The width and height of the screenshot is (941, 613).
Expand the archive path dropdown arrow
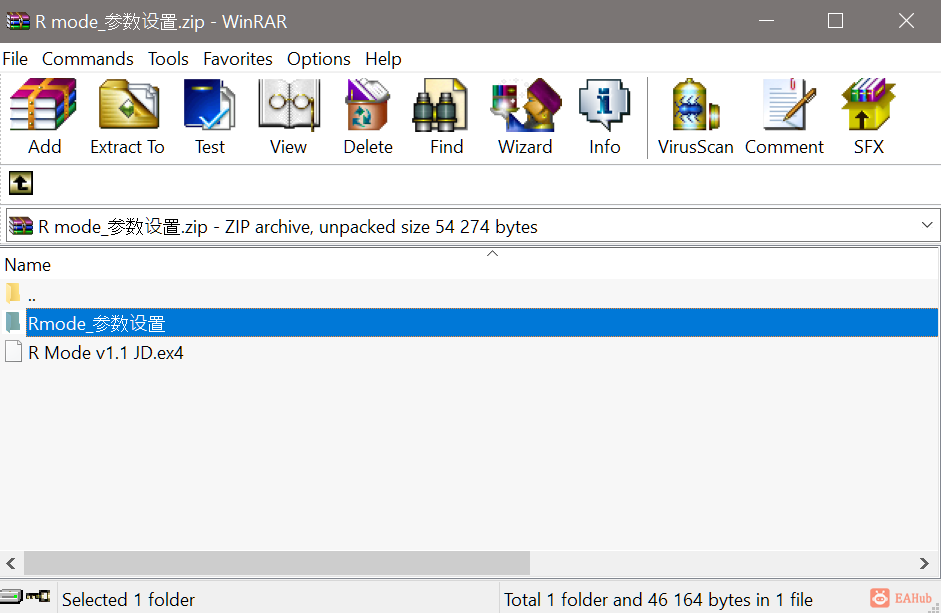point(927,225)
